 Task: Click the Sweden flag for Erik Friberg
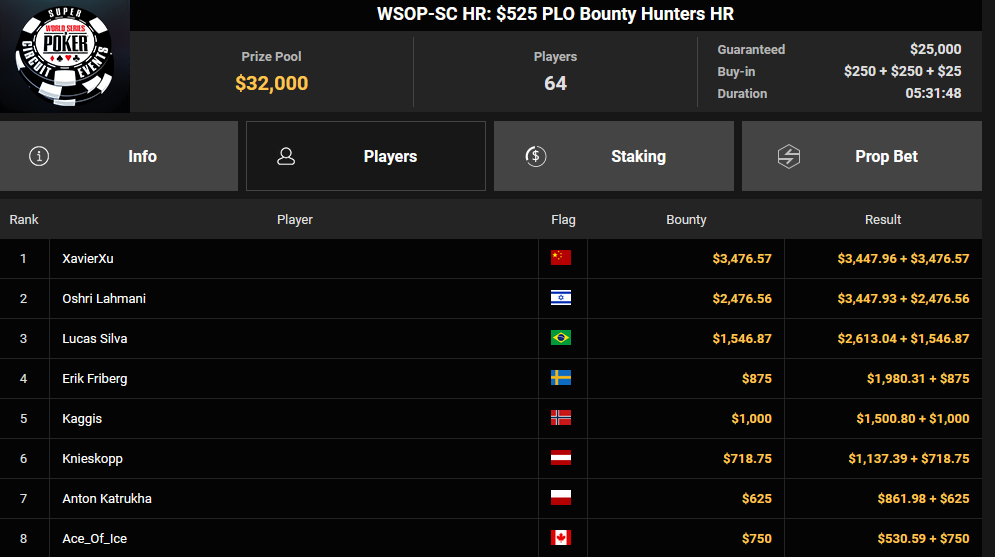click(561, 378)
